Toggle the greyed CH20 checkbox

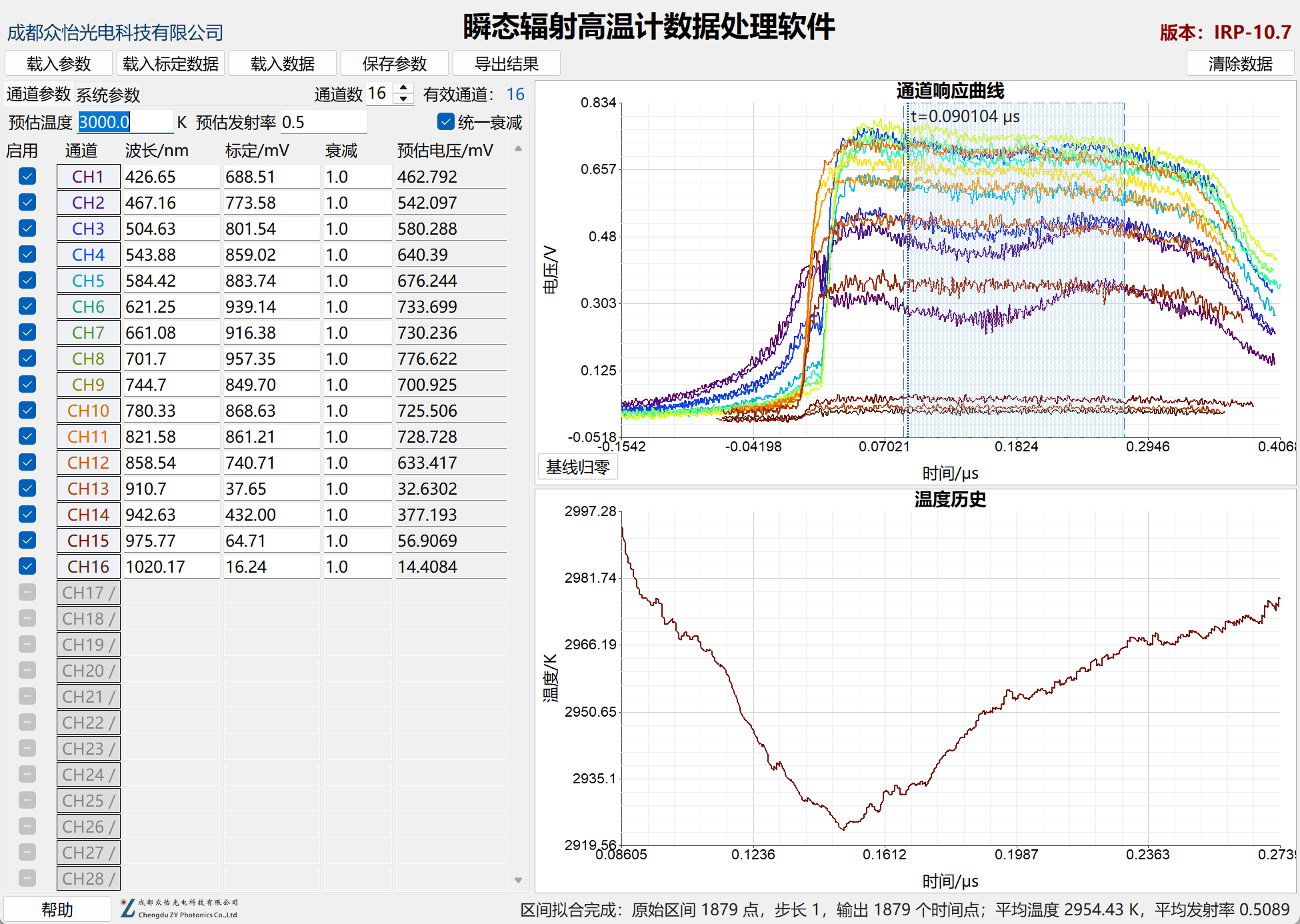(x=27, y=671)
